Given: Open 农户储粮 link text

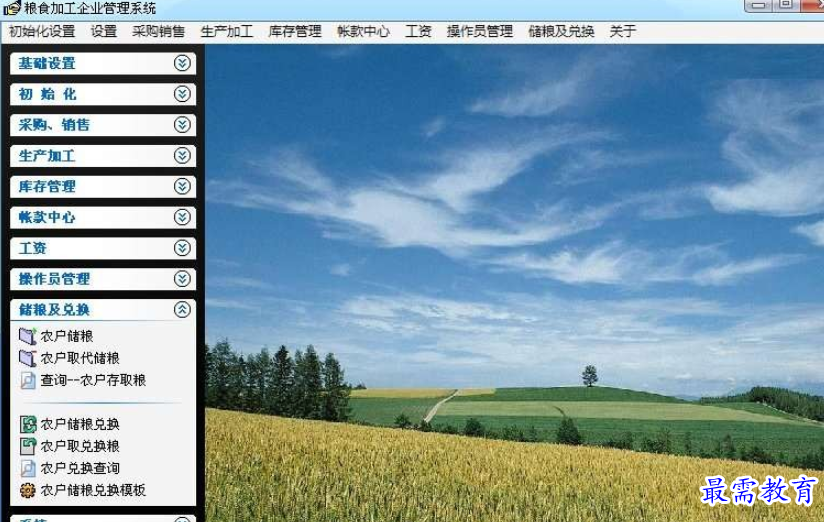Looking at the screenshot, I should tap(67, 336).
